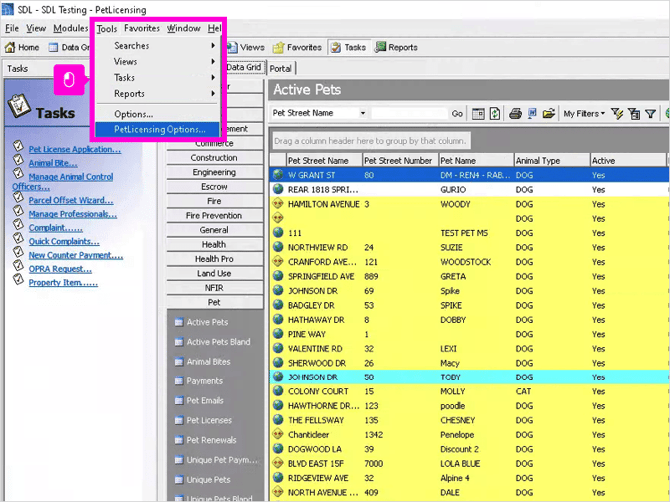Expand the My Filters dropdown
This screenshot has height=502, width=670.
tap(584, 114)
